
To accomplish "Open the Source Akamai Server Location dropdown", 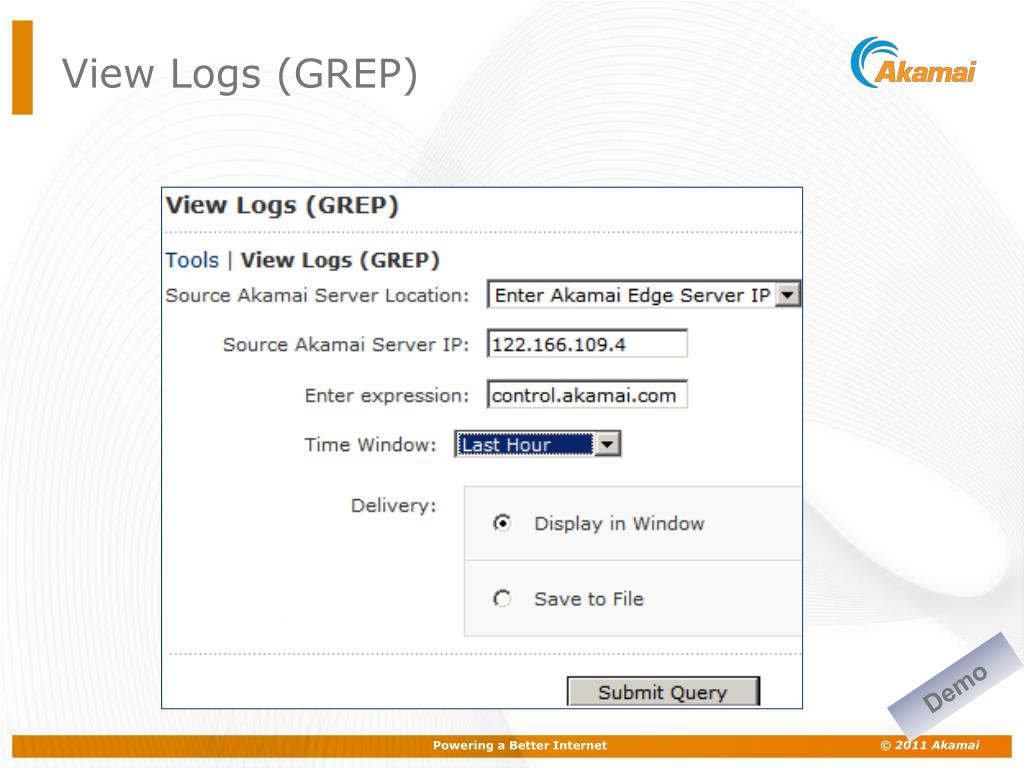I will [x=644, y=295].
